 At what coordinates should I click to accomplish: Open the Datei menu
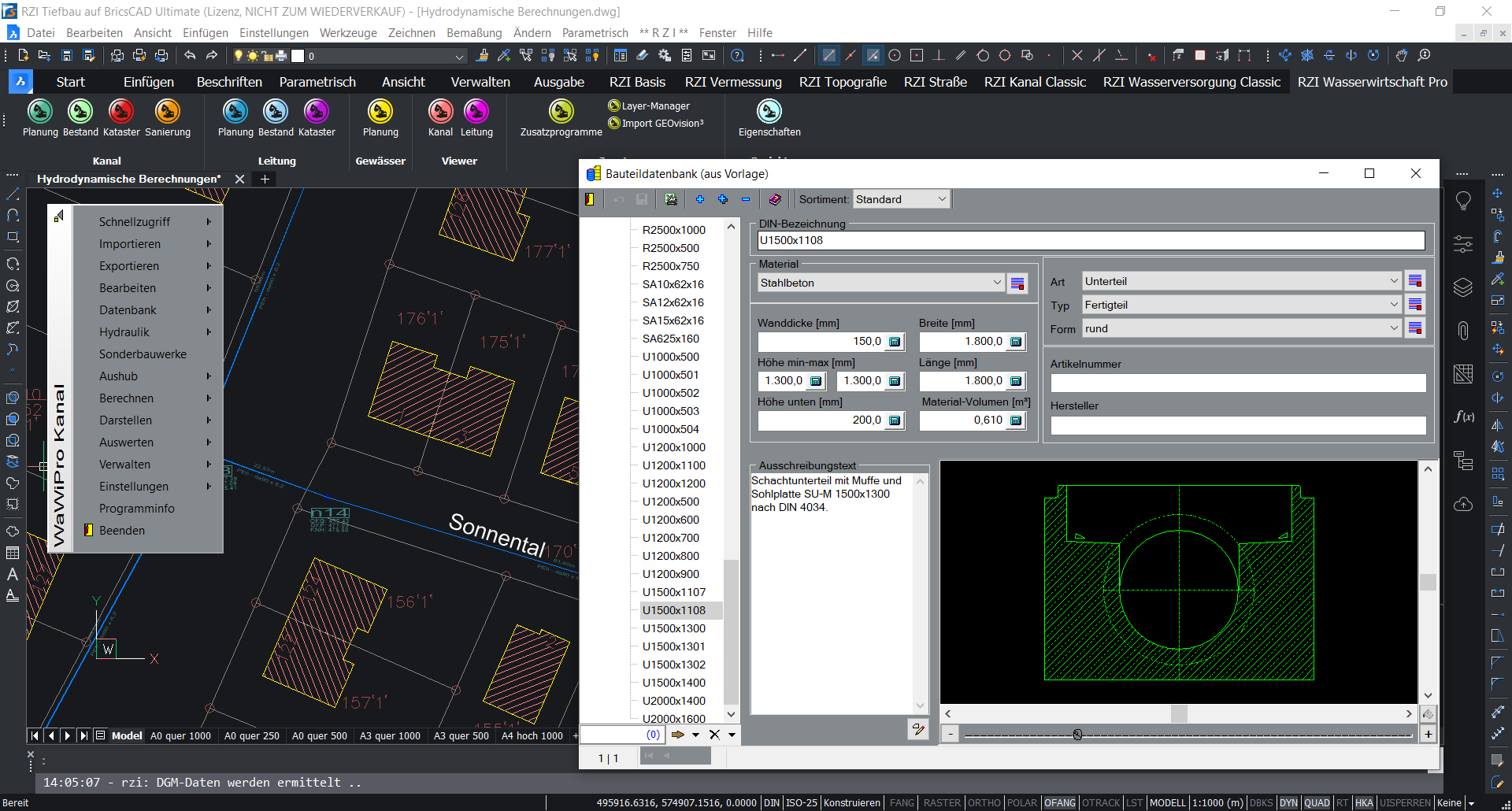coord(41,33)
